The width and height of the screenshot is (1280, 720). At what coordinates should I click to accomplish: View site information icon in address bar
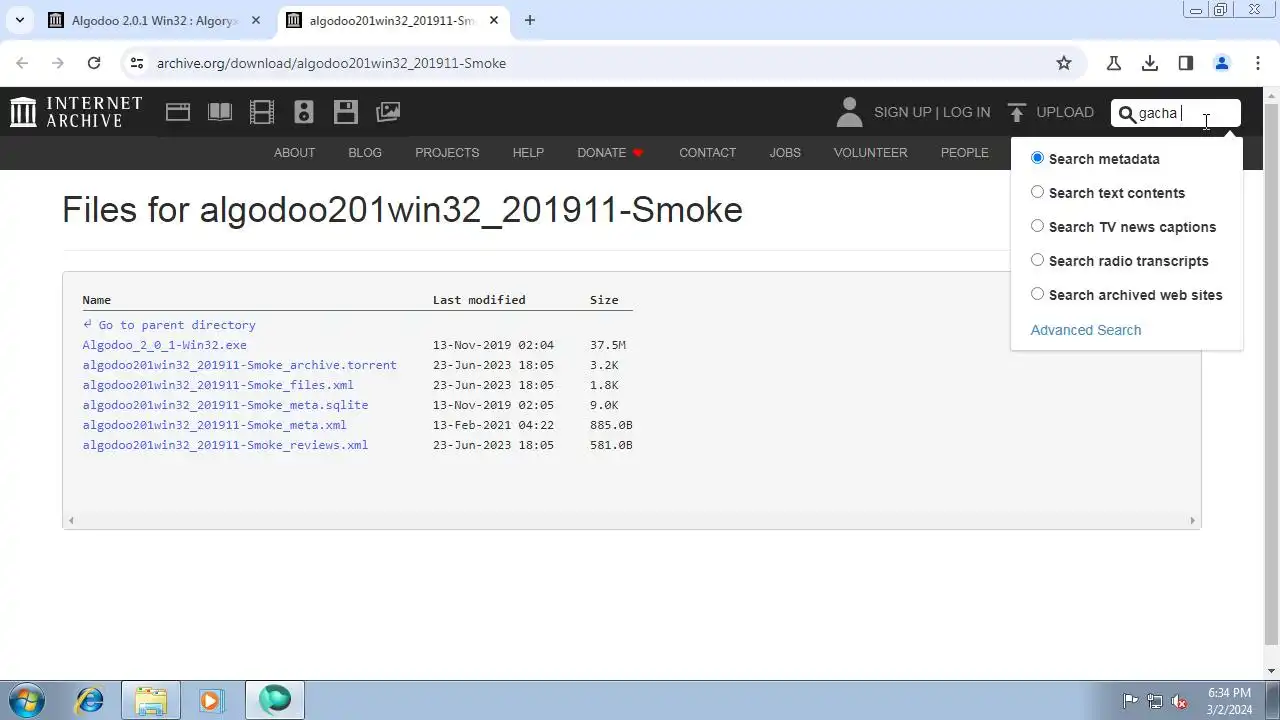click(137, 63)
